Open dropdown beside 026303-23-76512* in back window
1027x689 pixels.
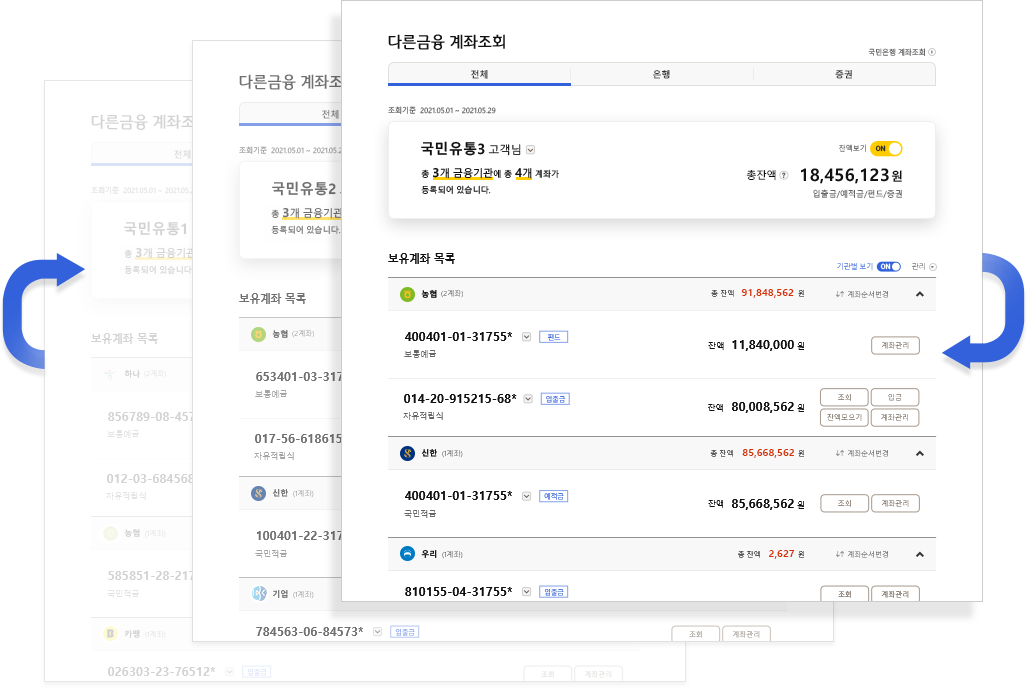(x=229, y=672)
